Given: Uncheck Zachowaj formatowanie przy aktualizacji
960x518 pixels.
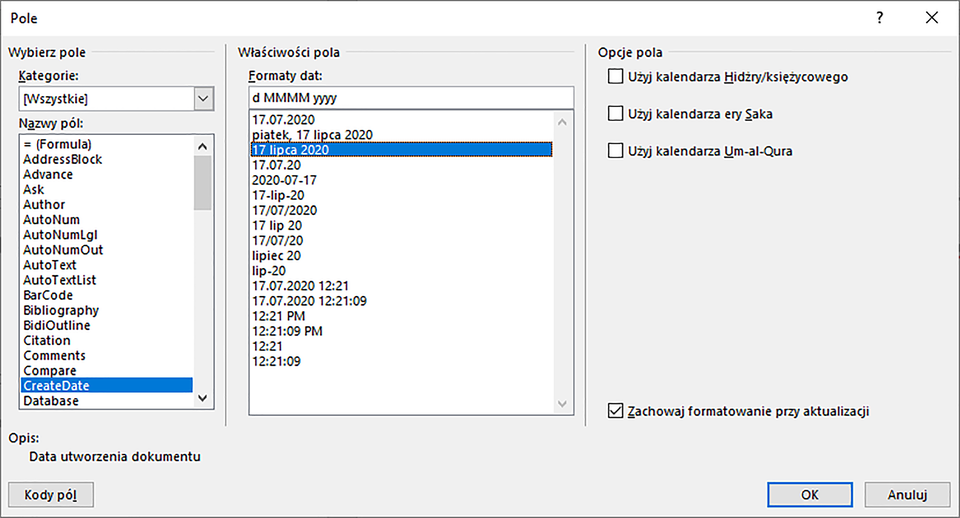Looking at the screenshot, I should (616, 411).
